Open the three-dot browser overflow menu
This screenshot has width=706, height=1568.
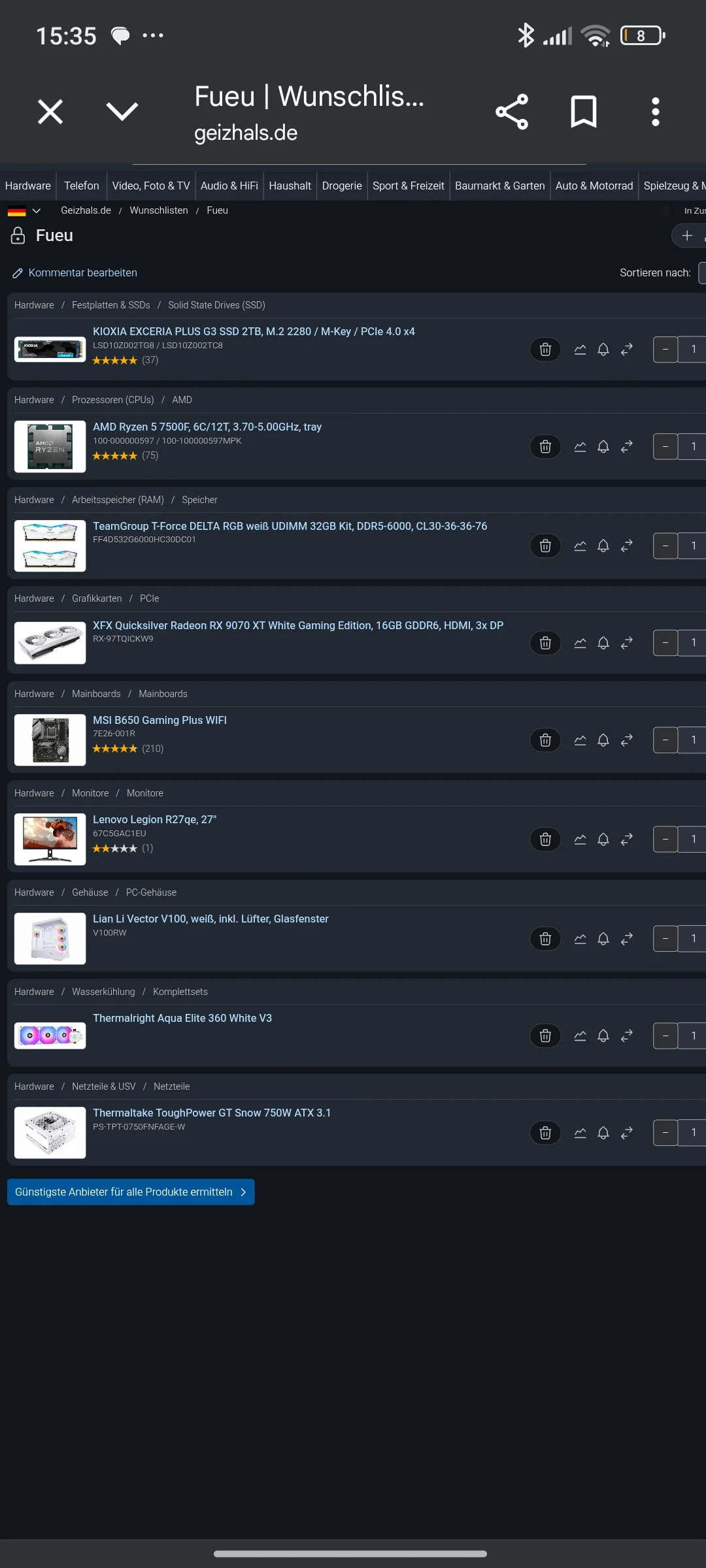[656, 112]
